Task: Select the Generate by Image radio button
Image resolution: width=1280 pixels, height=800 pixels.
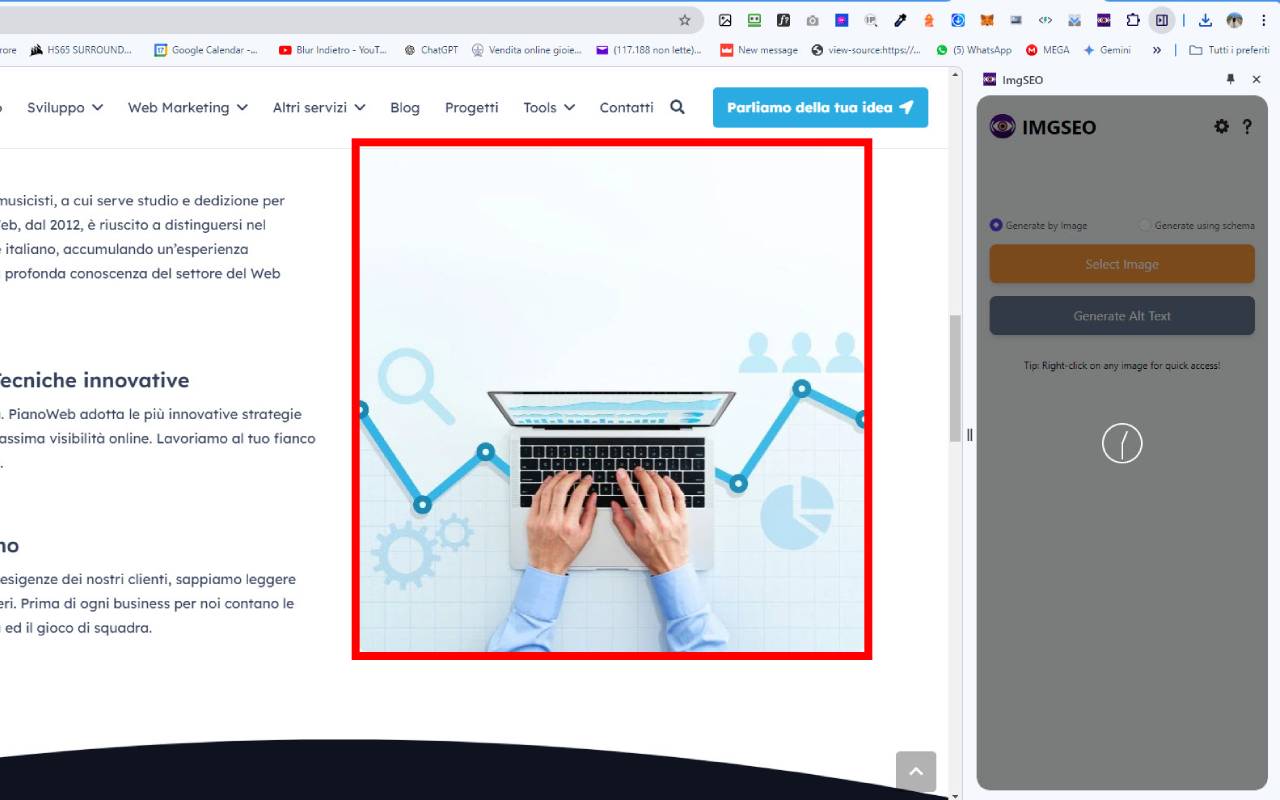Action: [x=996, y=225]
